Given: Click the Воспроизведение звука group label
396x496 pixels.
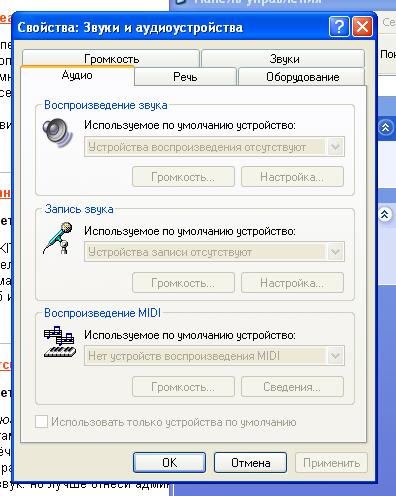Looking at the screenshot, I should click(x=106, y=105).
